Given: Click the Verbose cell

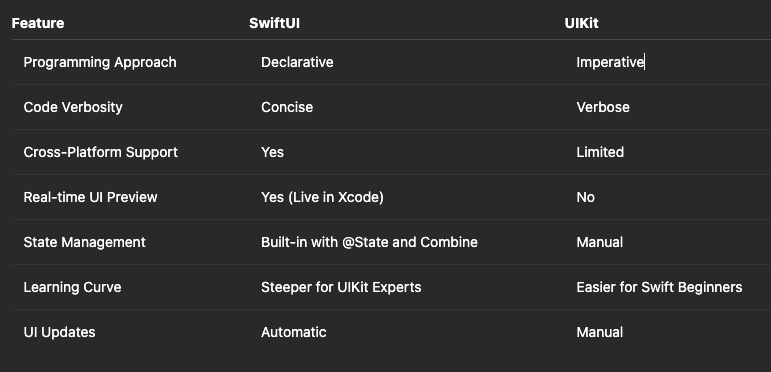Looking at the screenshot, I should [603, 107].
